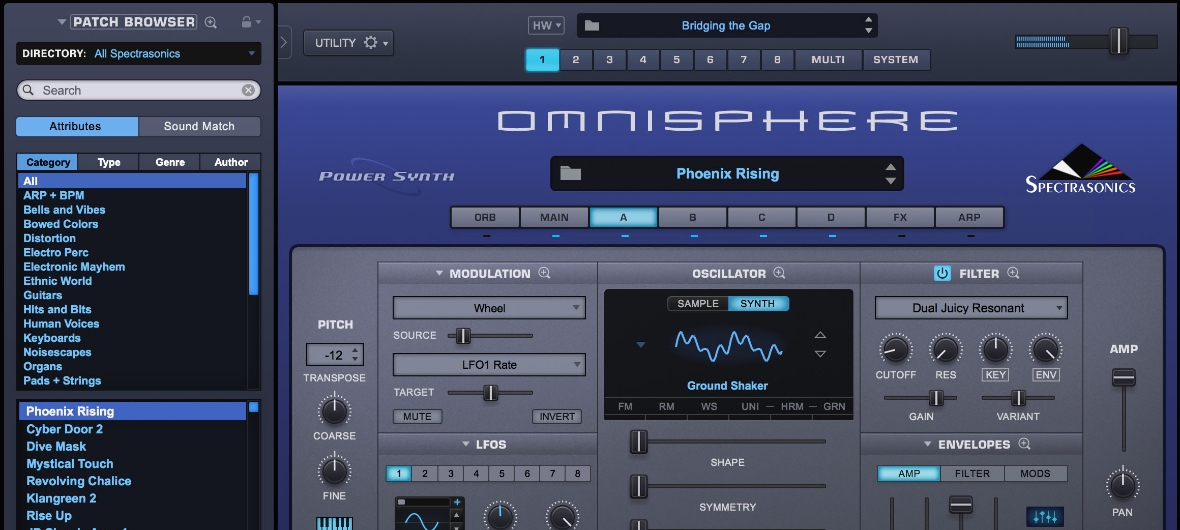This screenshot has width=1180, height=530.
Task: Click the filter Env knob
Action: coord(1045,349)
